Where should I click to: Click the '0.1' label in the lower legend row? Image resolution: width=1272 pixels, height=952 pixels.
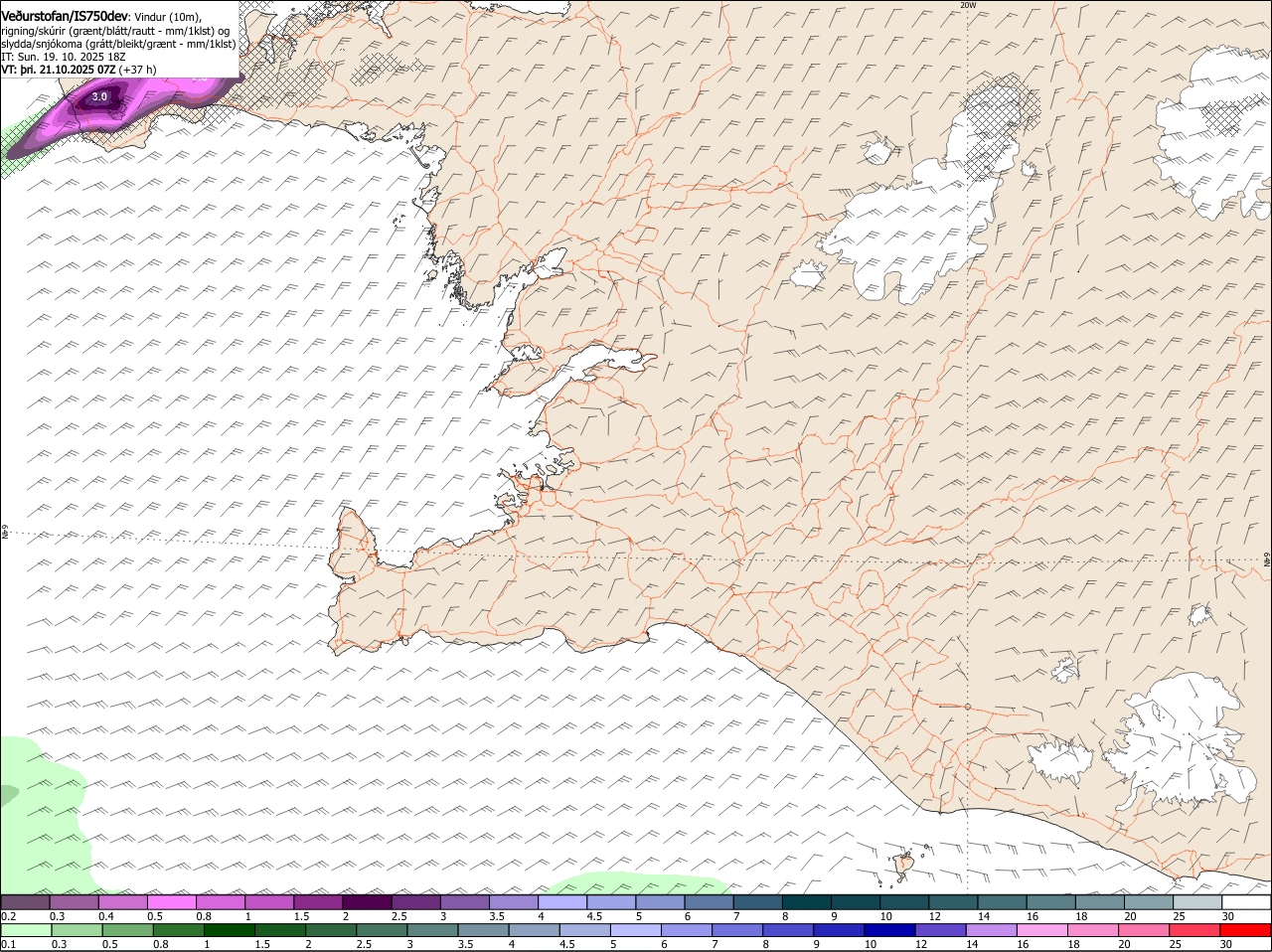(8, 944)
